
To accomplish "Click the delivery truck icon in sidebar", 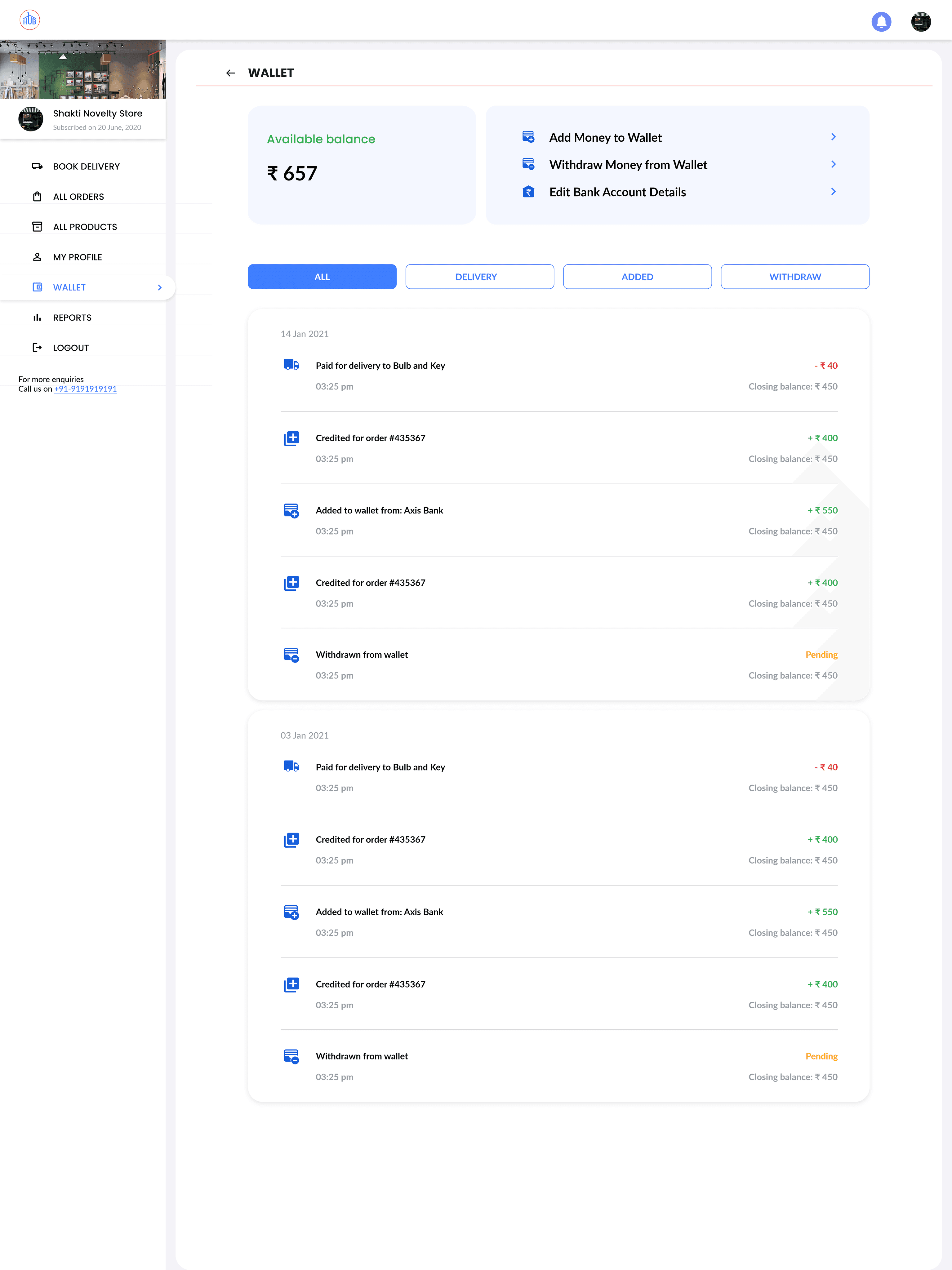I will (37, 167).
